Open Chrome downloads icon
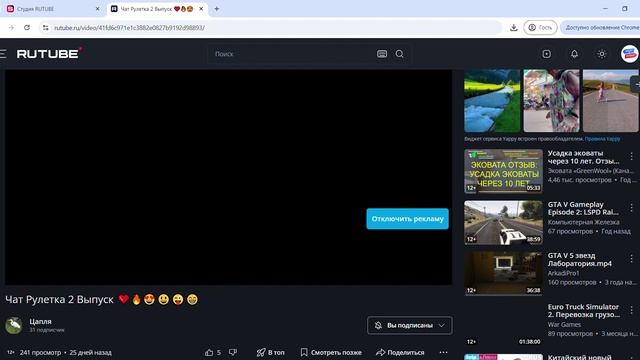640x360 pixels. point(513,27)
